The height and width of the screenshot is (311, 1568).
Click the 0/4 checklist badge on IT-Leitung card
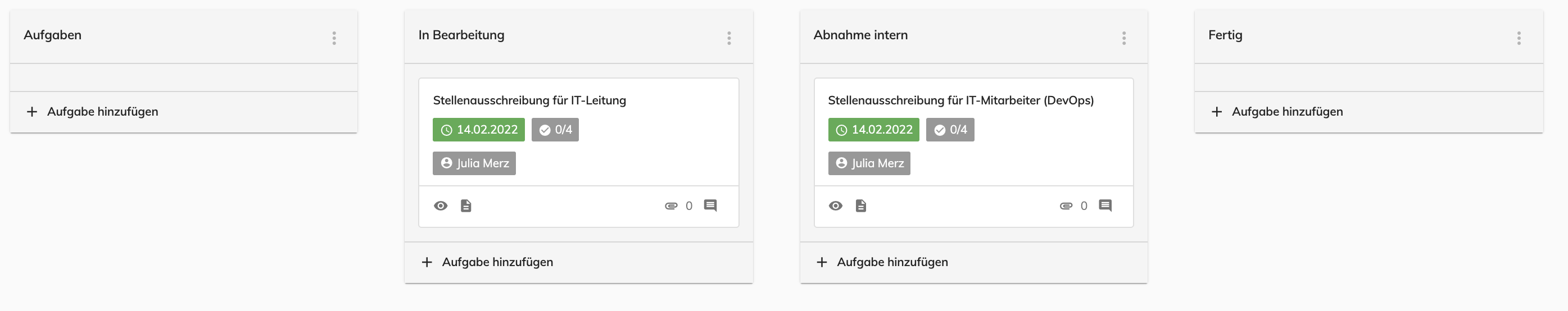[x=555, y=130]
